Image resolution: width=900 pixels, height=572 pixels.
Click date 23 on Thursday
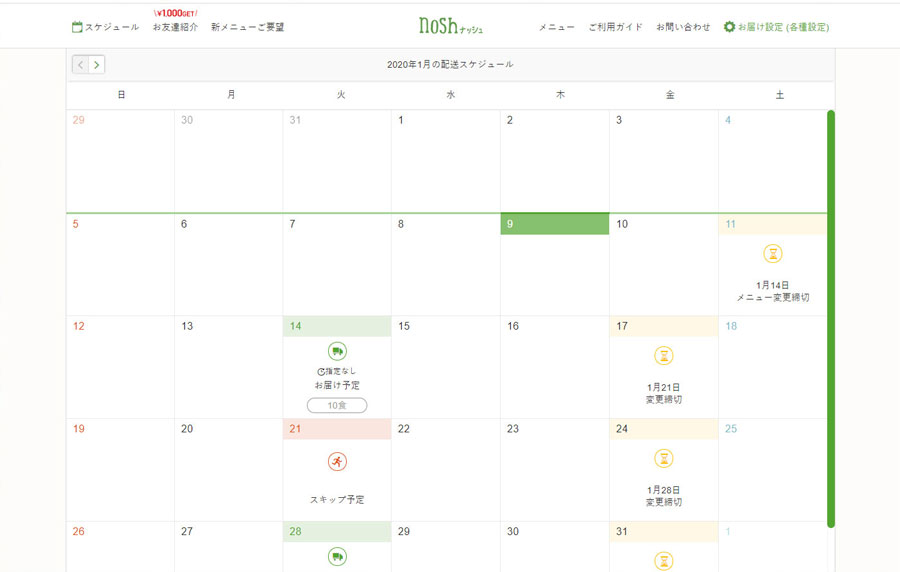(x=513, y=429)
